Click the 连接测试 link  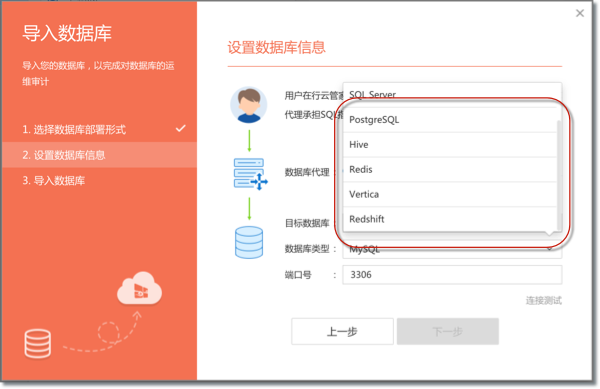pos(543,301)
